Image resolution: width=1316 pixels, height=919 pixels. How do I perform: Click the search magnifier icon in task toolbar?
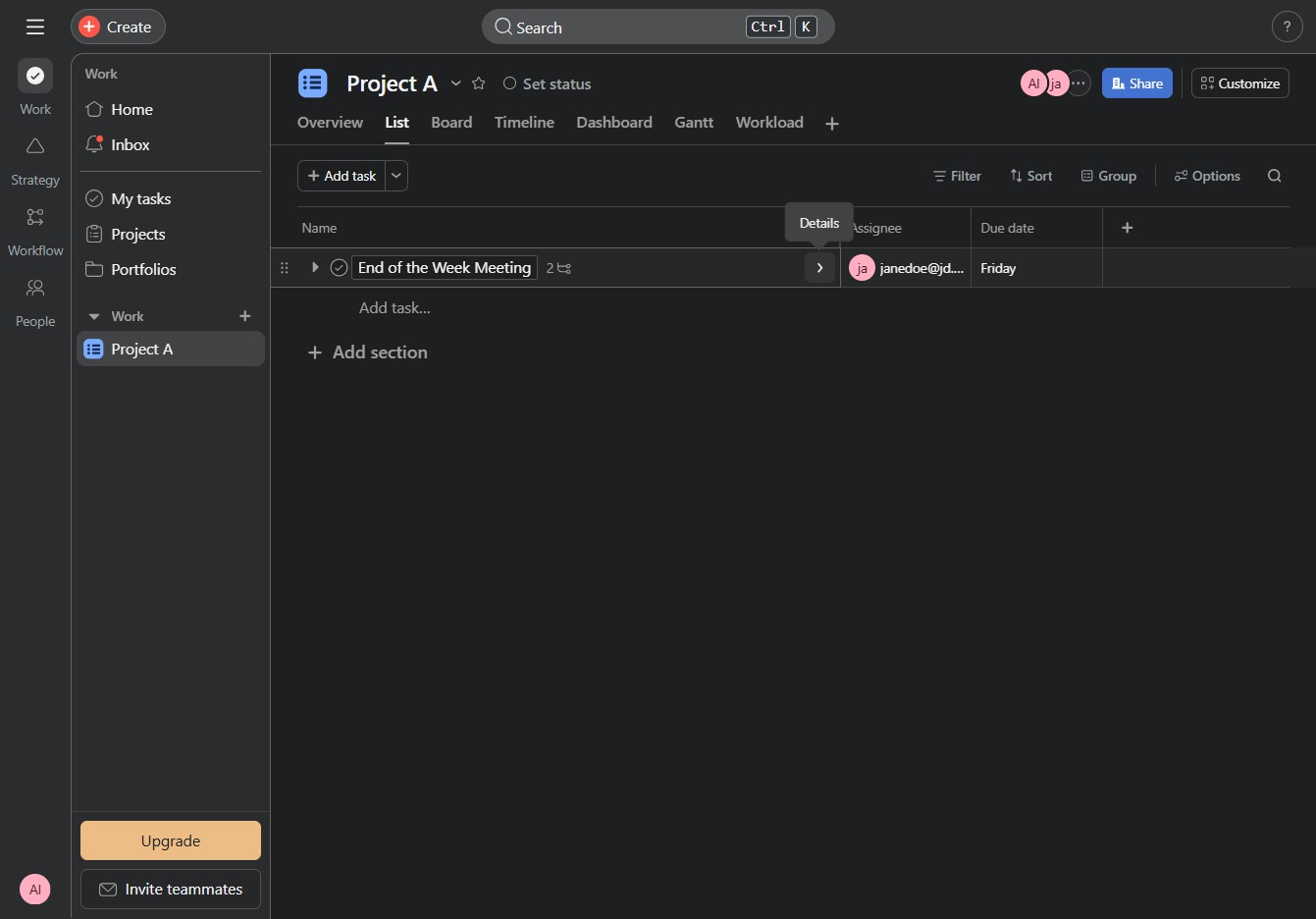(1275, 176)
